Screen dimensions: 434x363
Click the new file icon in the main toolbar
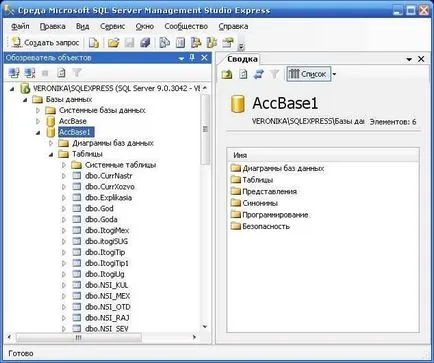pyautogui.click(x=94, y=43)
